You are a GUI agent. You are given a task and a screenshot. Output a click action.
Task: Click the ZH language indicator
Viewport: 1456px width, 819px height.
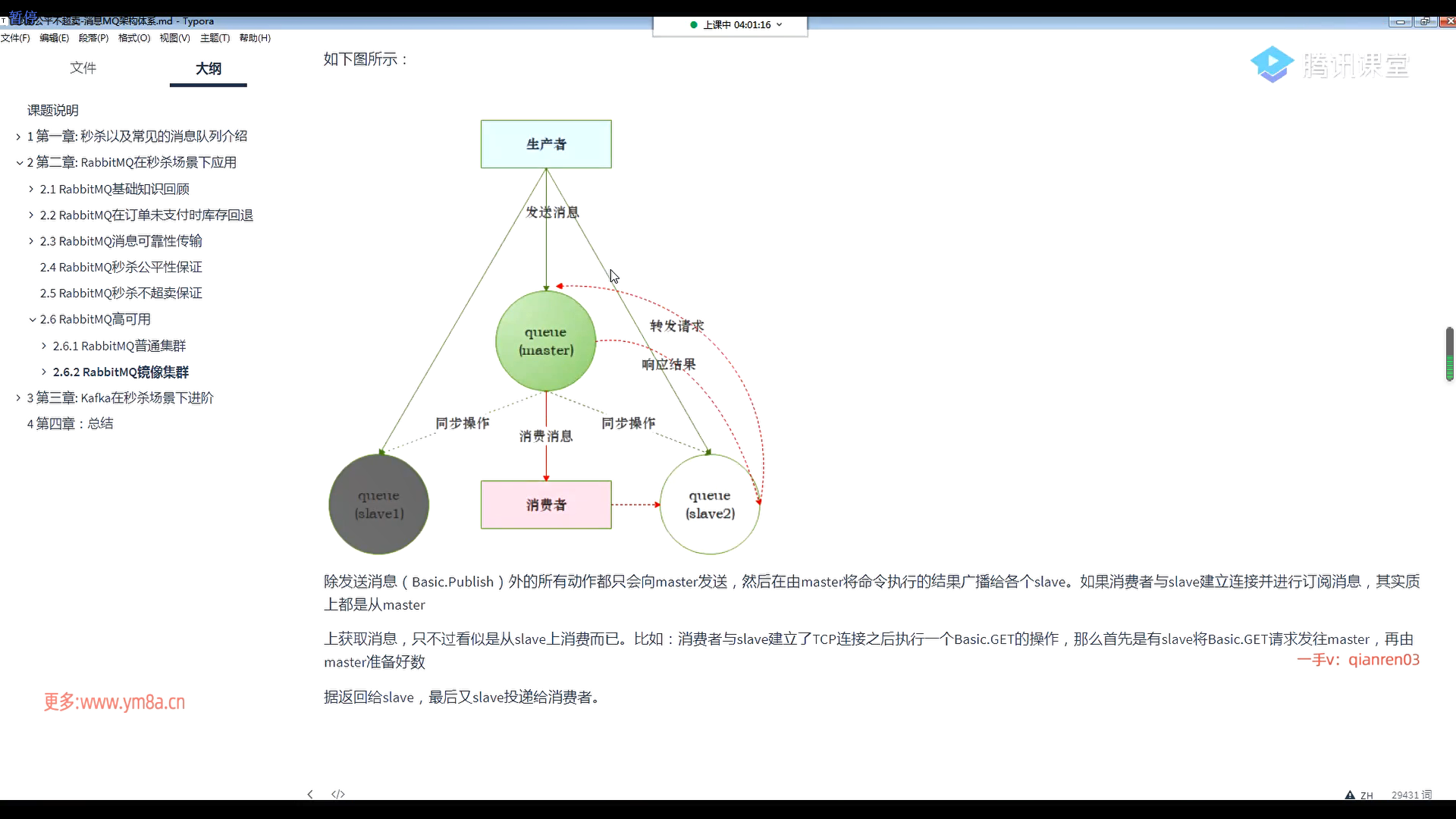(x=1367, y=795)
